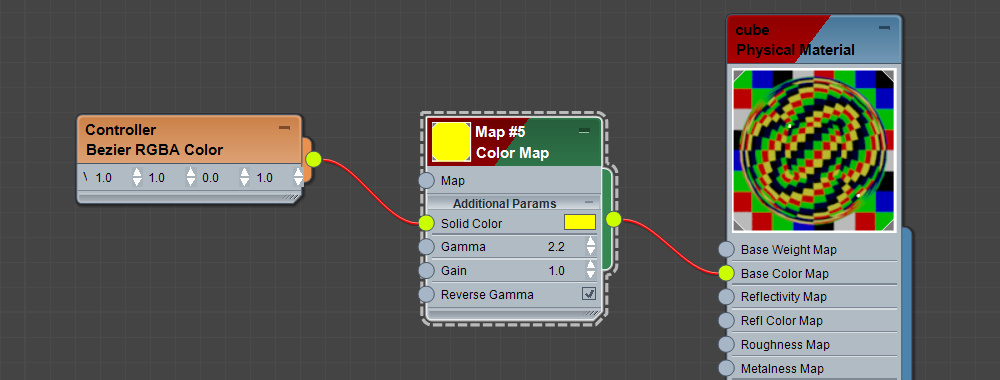Click the Gain value spinner arrows
1000x380 pixels.
point(591,270)
